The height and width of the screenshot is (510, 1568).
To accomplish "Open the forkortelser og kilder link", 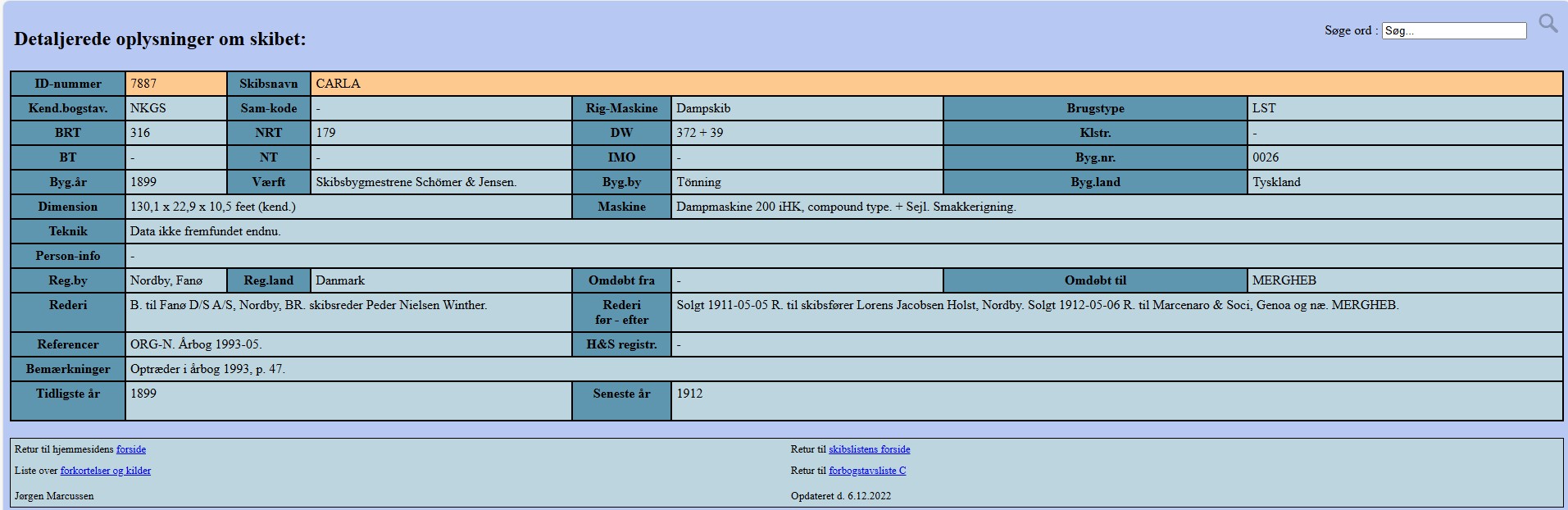I will tap(105, 471).
